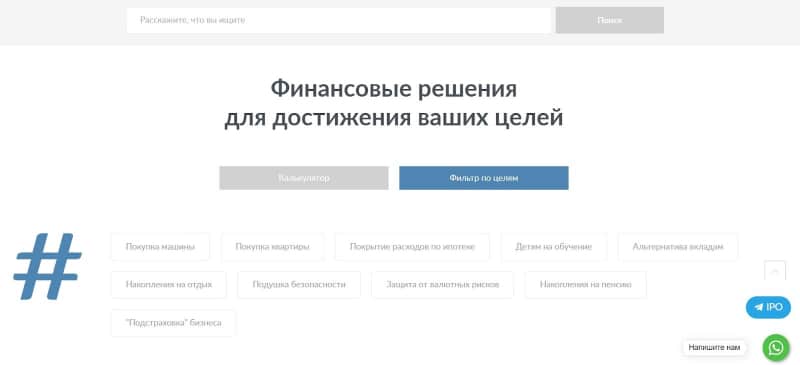Select the Покупка квартиры goal tag
This screenshot has height=365, width=800.
272,247
